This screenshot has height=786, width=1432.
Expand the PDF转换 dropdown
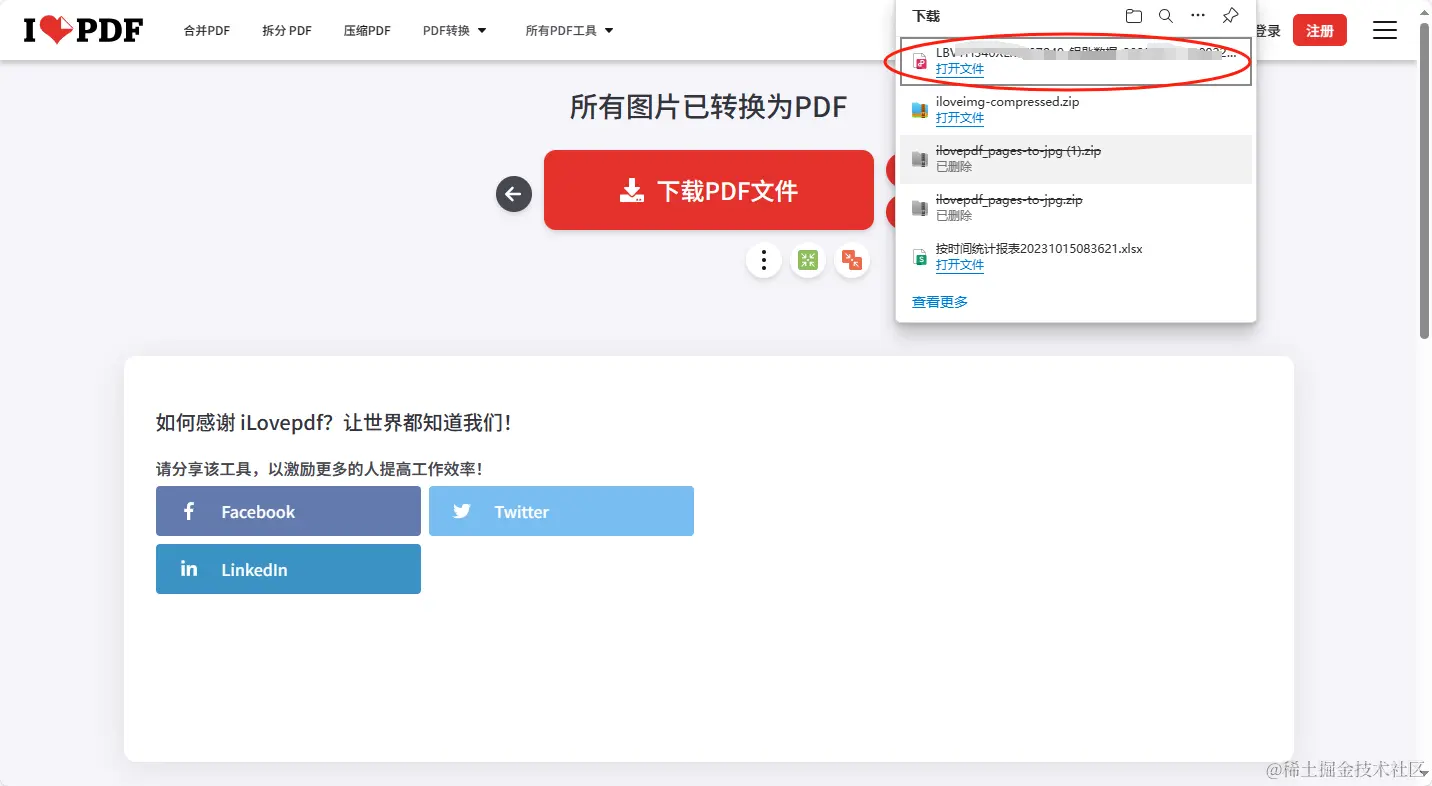coord(455,31)
